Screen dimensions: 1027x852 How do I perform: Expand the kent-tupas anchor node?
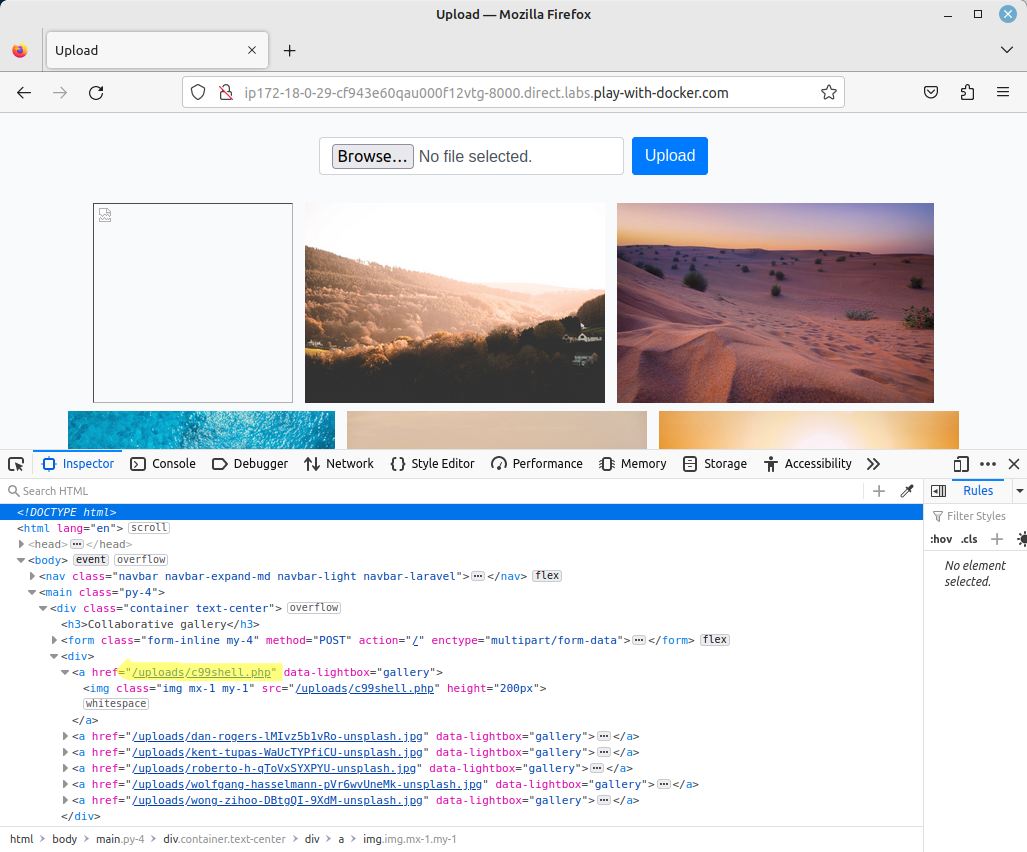65,752
